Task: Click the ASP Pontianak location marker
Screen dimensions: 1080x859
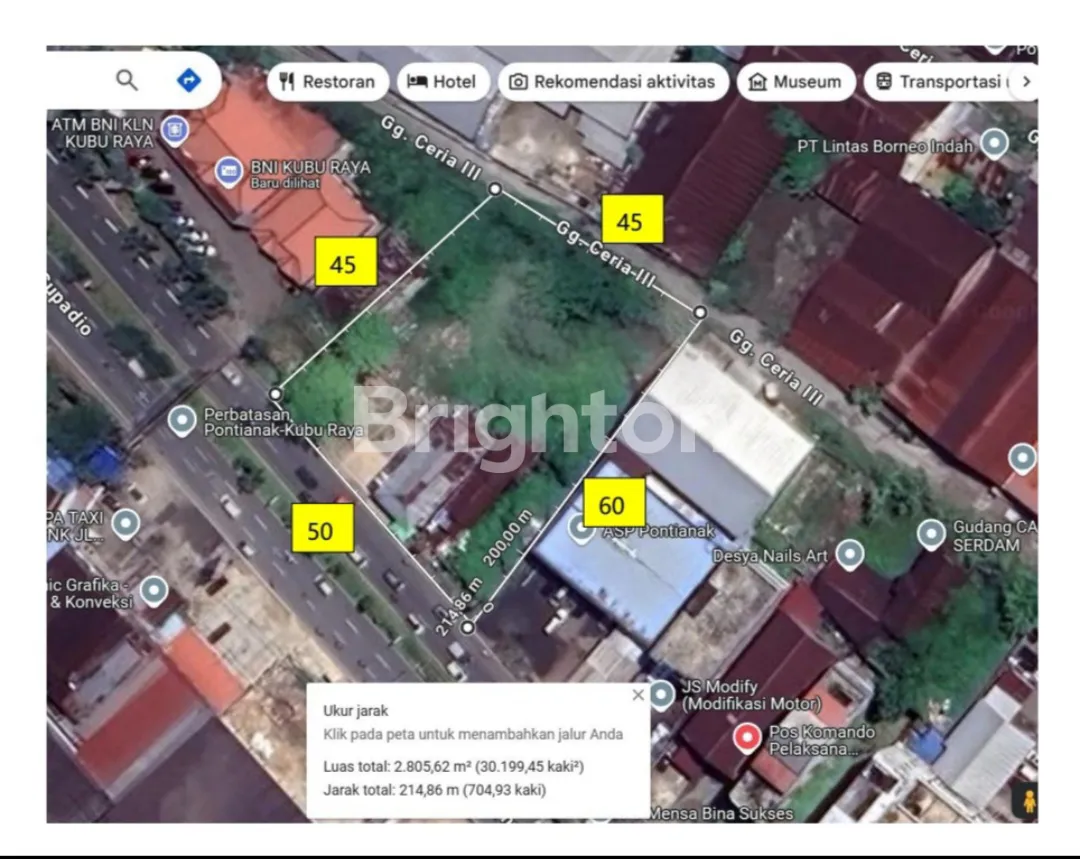Action: (581, 528)
